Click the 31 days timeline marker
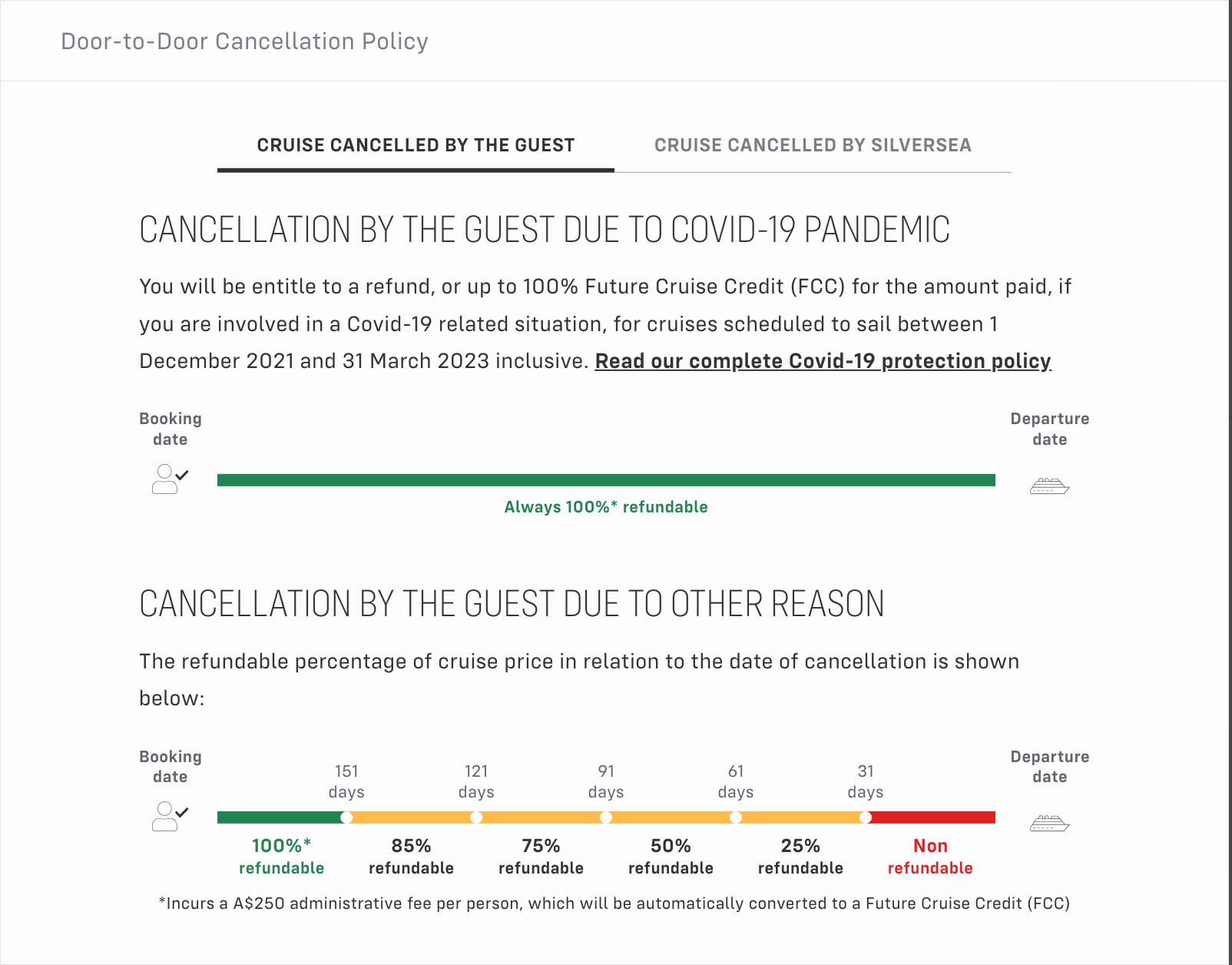Screen dimensions: 1232x965 coord(866,817)
